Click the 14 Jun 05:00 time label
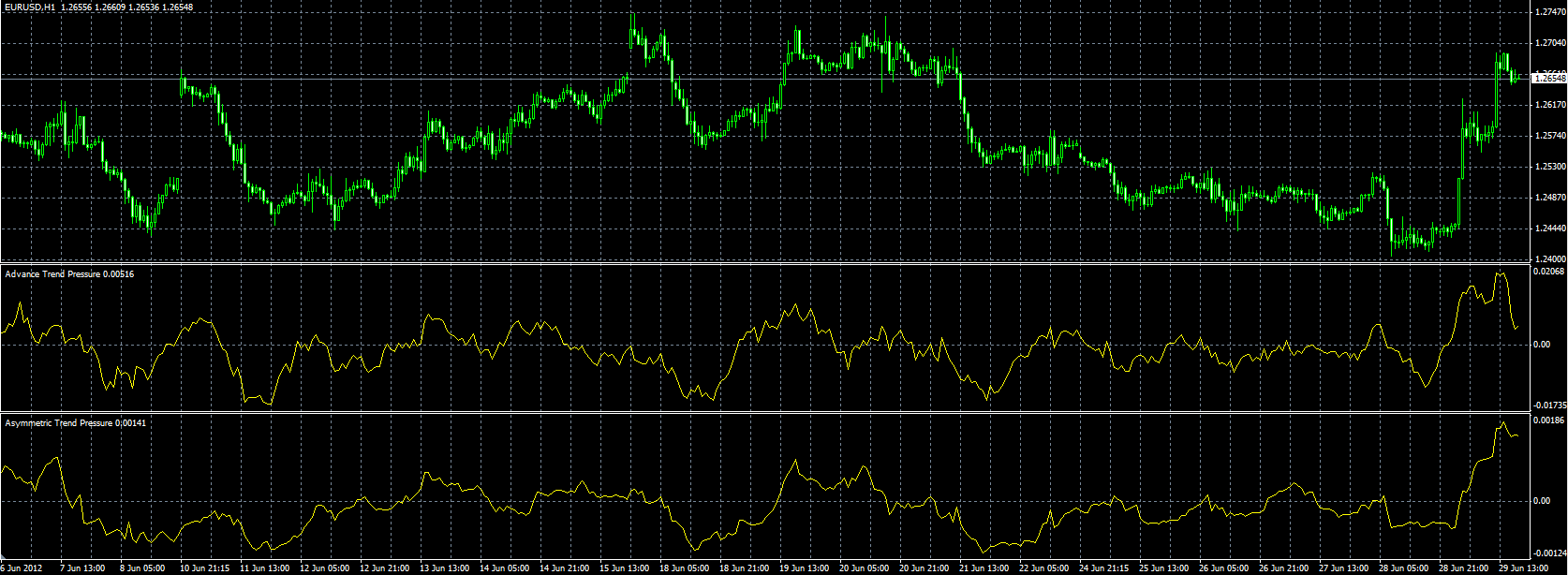Image resolution: width=1568 pixels, height=575 pixels. (504, 568)
